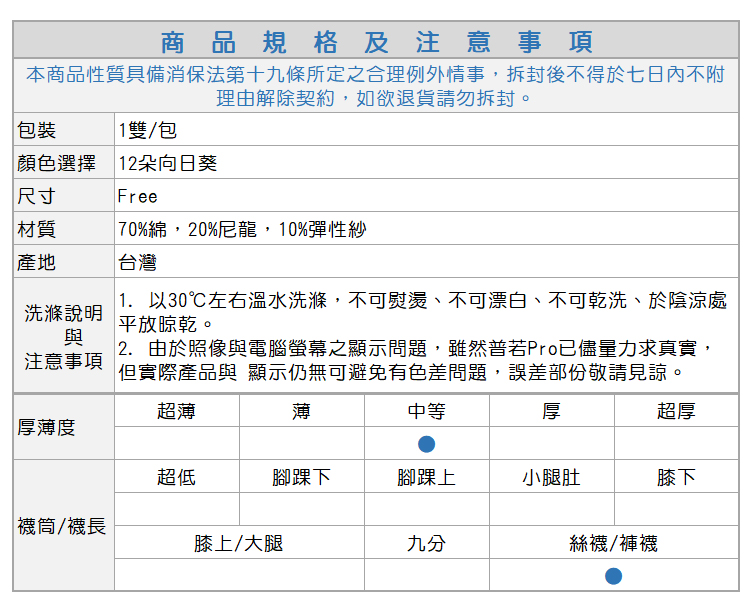This screenshot has height=614, width=750.
Task: Click the blue dot under 絲襪/褲襪
Action: tap(614, 576)
